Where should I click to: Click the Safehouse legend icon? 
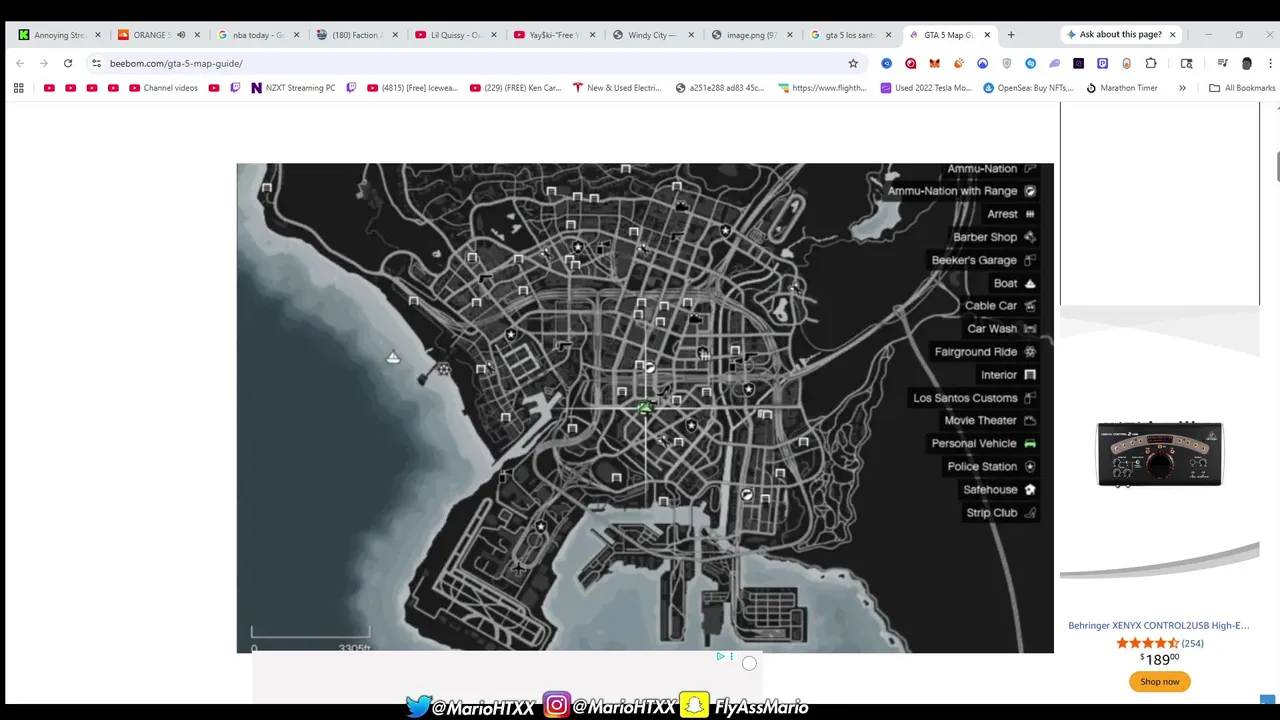[1030, 490]
